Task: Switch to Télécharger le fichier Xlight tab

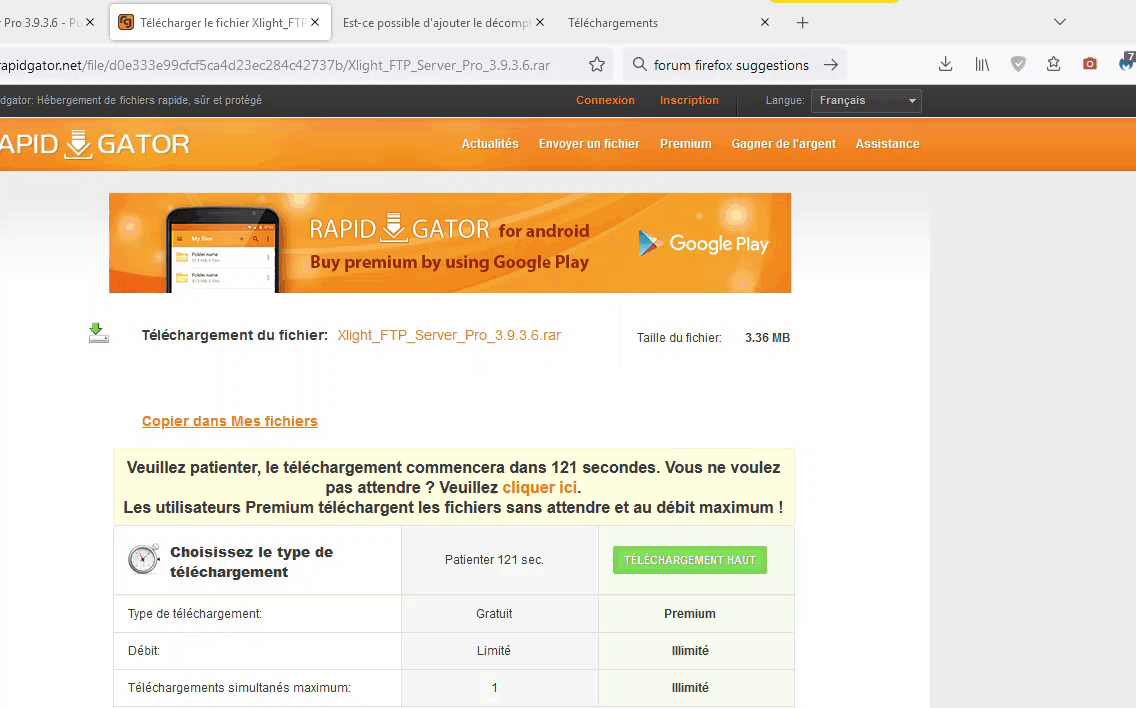Action: pyautogui.click(x=222, y=22)
